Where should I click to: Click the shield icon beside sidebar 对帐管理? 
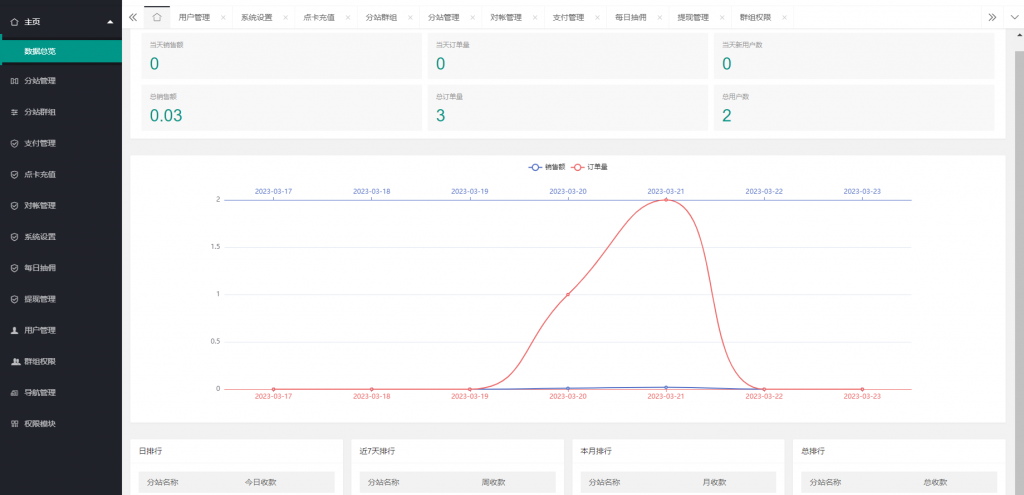coord(14,206)
